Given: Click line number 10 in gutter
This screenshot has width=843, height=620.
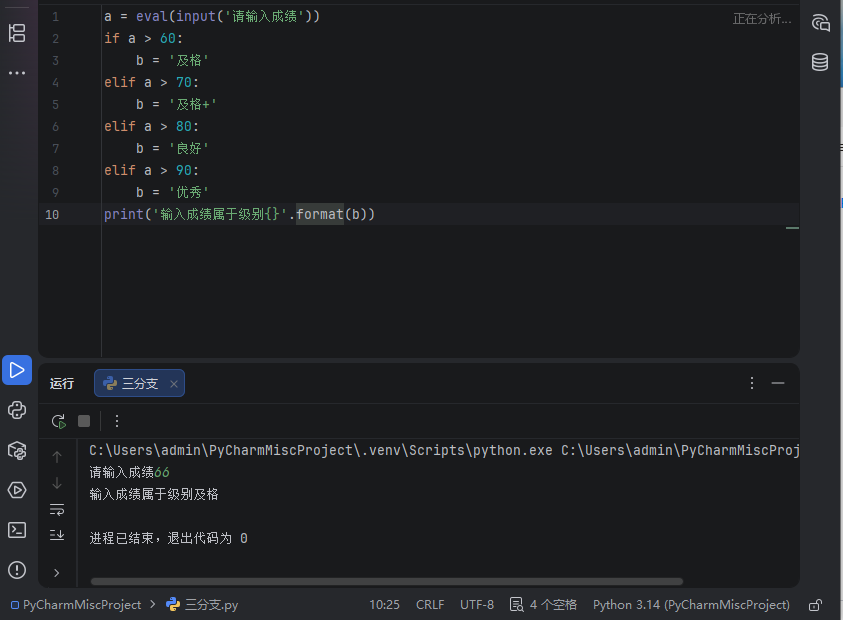Looking at the screenshot, I should pos(52,215).
